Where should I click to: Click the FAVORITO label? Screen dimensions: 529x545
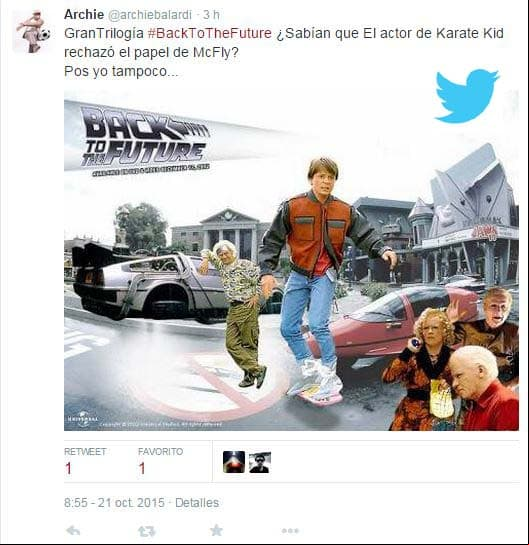[x=161, y=452]
